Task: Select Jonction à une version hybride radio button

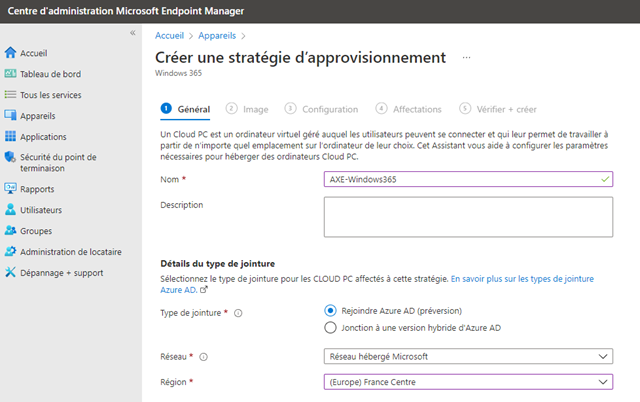Action: click(332, 327)
